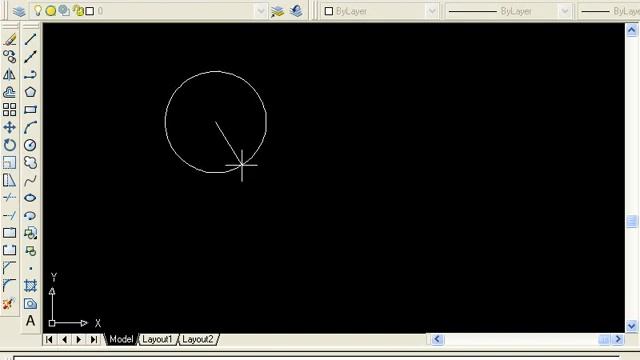
Task: Select the Erase tool
Action: click(x=9, y=40)
